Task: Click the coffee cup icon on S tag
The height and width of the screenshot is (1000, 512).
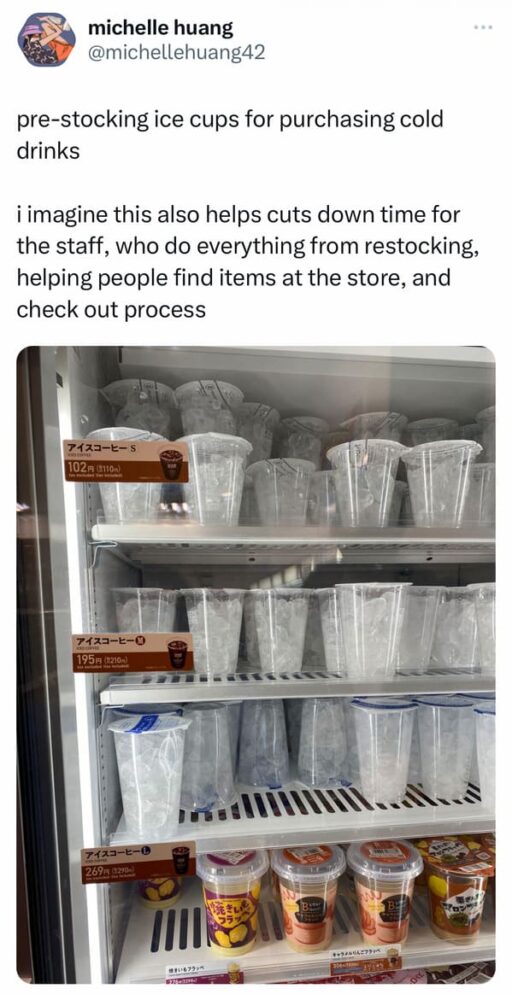Action: click(x=170, y=461)
